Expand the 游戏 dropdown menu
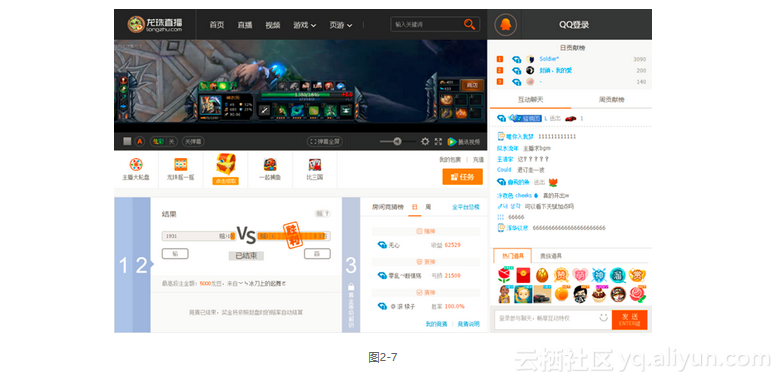The height and width of the screenshot is (382, 782). pyautogui.click(x=304, y=25)
